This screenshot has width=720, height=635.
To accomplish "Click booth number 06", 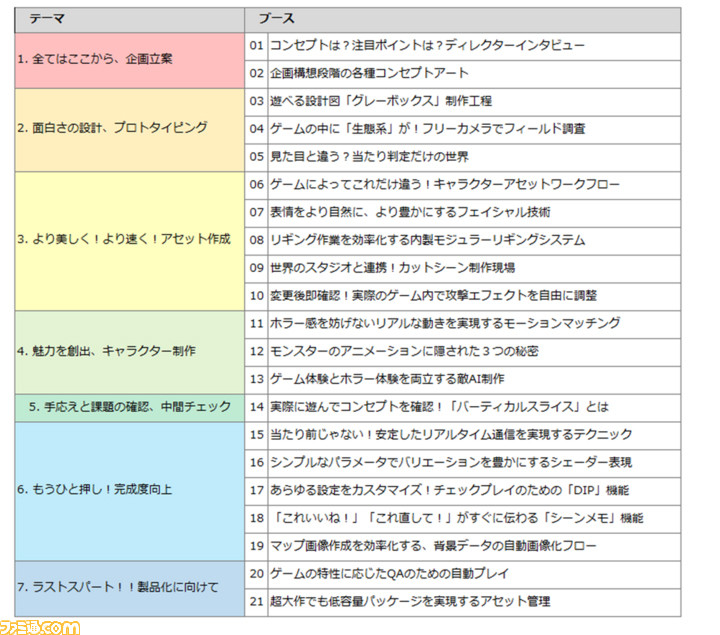I will [x=257, y=185].
